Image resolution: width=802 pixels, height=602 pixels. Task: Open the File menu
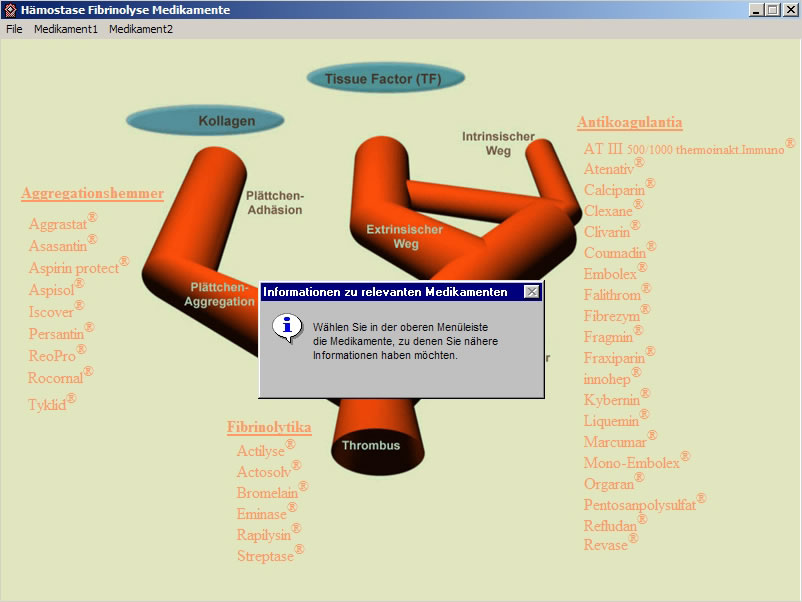(x=14, y=29)
